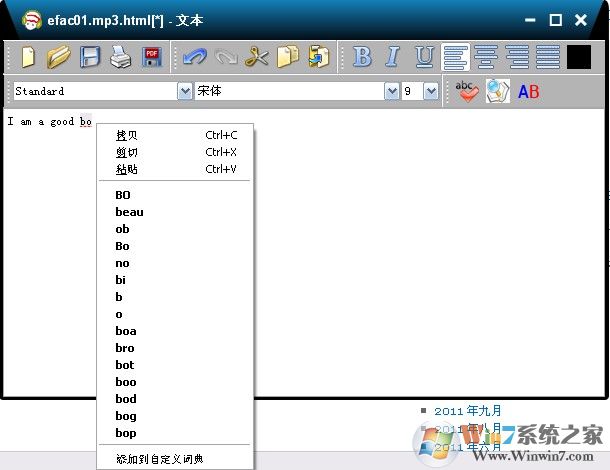This screenshot has width=610, height=470.
Task: Pick the "beau" spelling suggestion
Action: (x=129, y=212)
